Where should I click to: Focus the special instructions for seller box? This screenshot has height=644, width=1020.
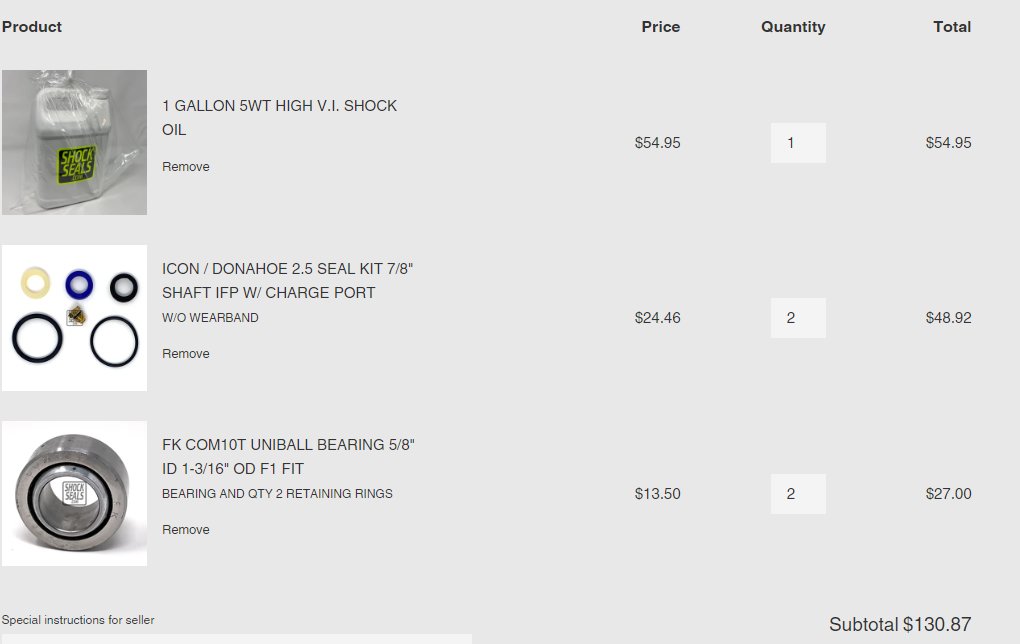pos(237,639)
